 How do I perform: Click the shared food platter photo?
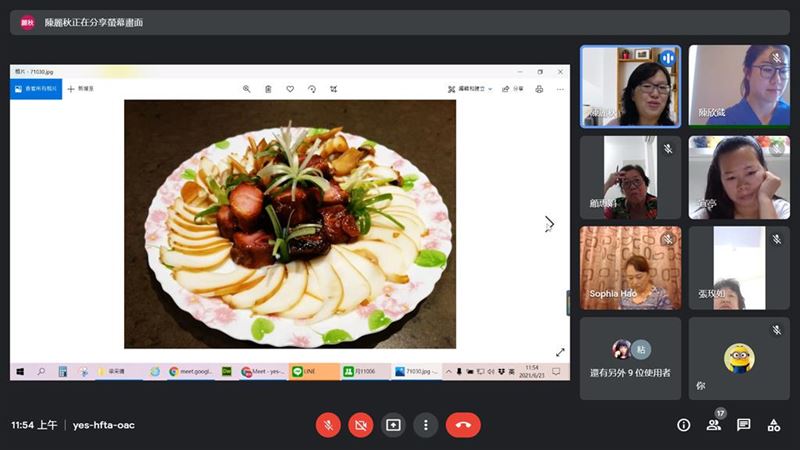pyautogui.click(x=290, y=224)
